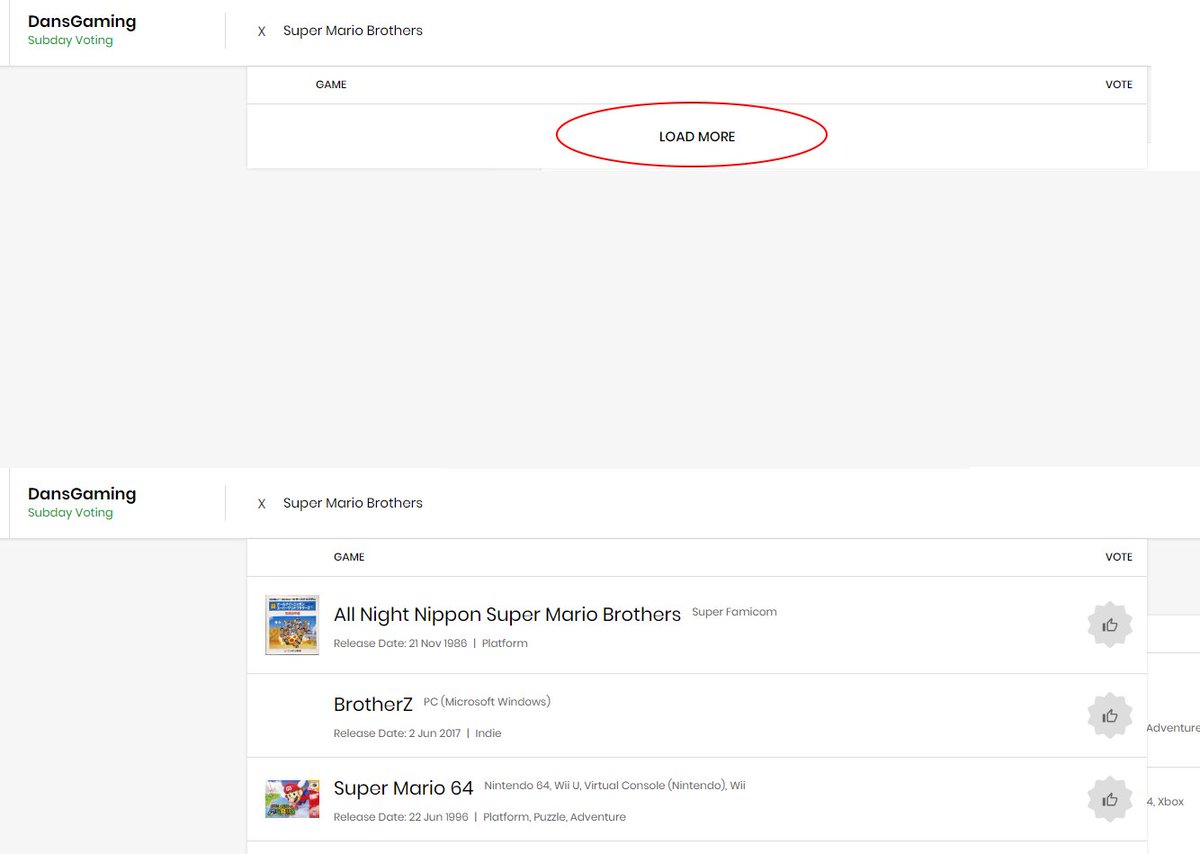This screenshot has height=854, width=1200.
Task: Click Release Date: 2 Jun 2017 text
Action: pos(397,733)
